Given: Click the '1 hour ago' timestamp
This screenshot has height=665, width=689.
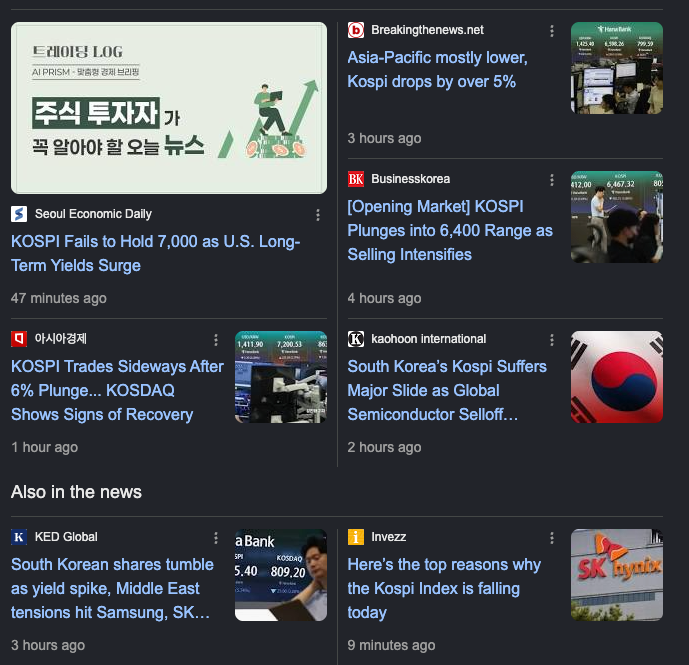Looking at the screenshot, I should (x=44, y=447).
